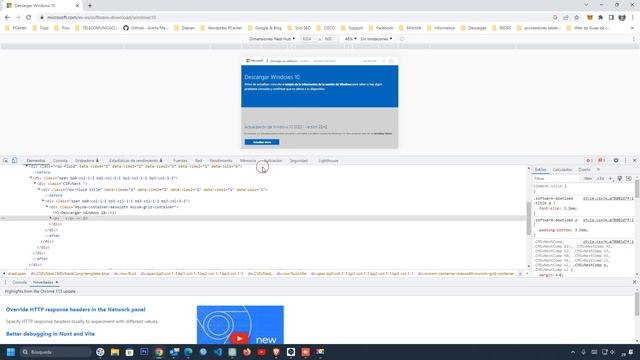Image resolution: width=640 pixels, height=360 pixels.
Task: Collapse the mscom-container-maxwidth div node
Action: click(47, 207)
